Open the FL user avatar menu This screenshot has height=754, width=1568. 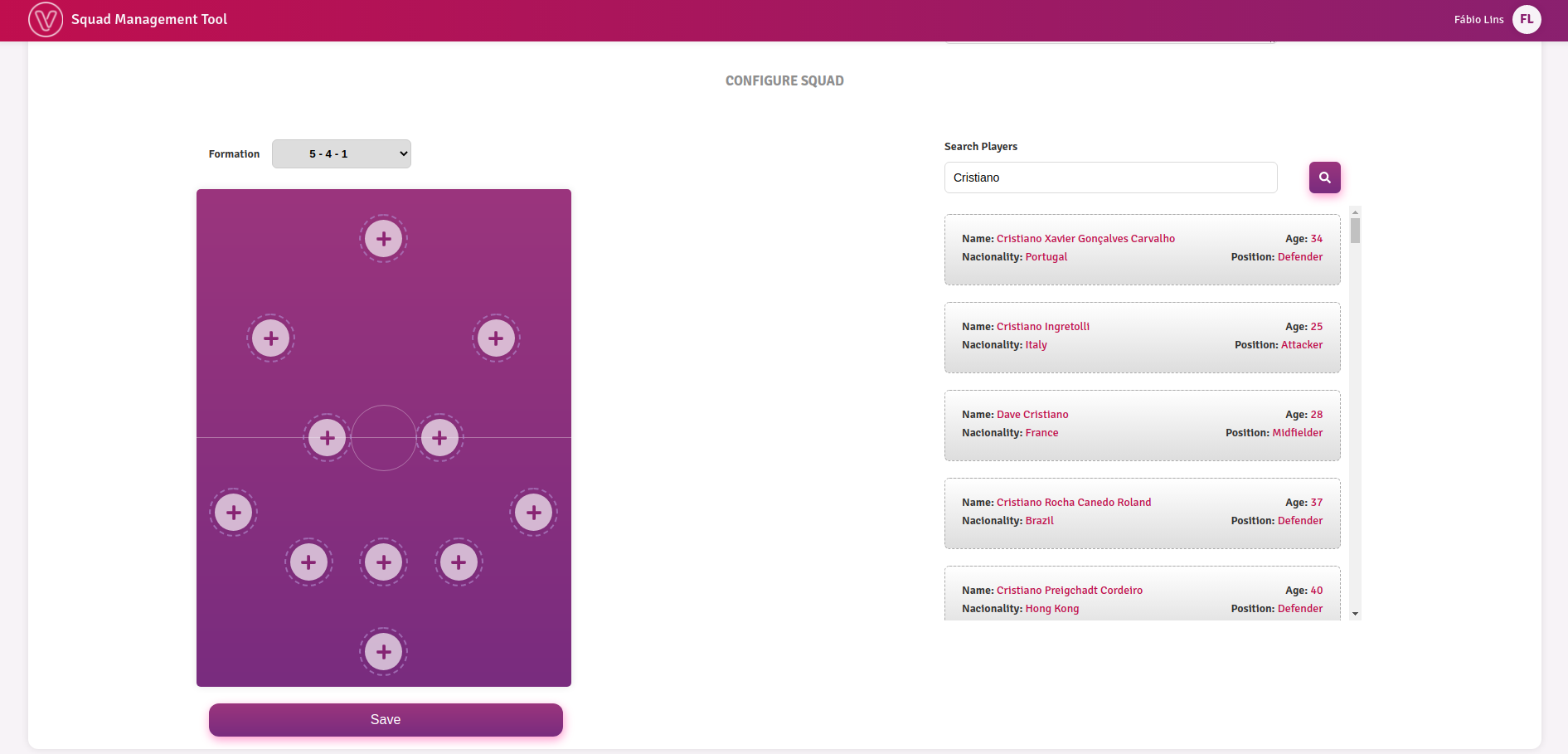pos(1527,19)
